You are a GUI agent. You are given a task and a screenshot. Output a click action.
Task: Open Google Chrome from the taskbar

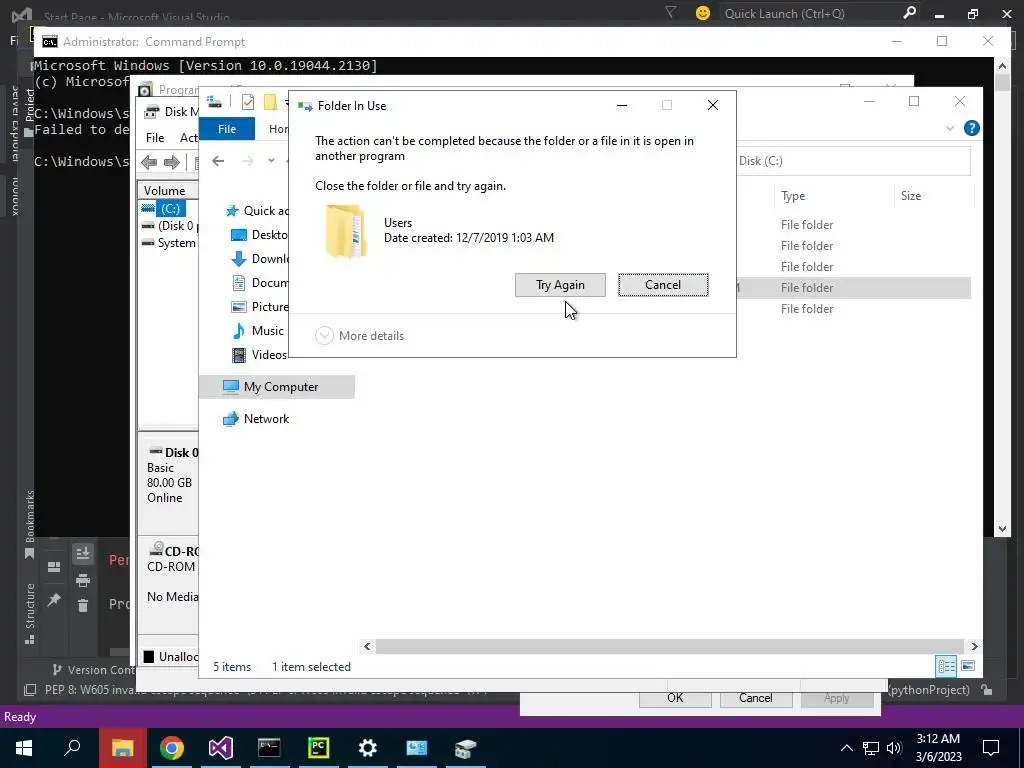[x=172, y=748]
